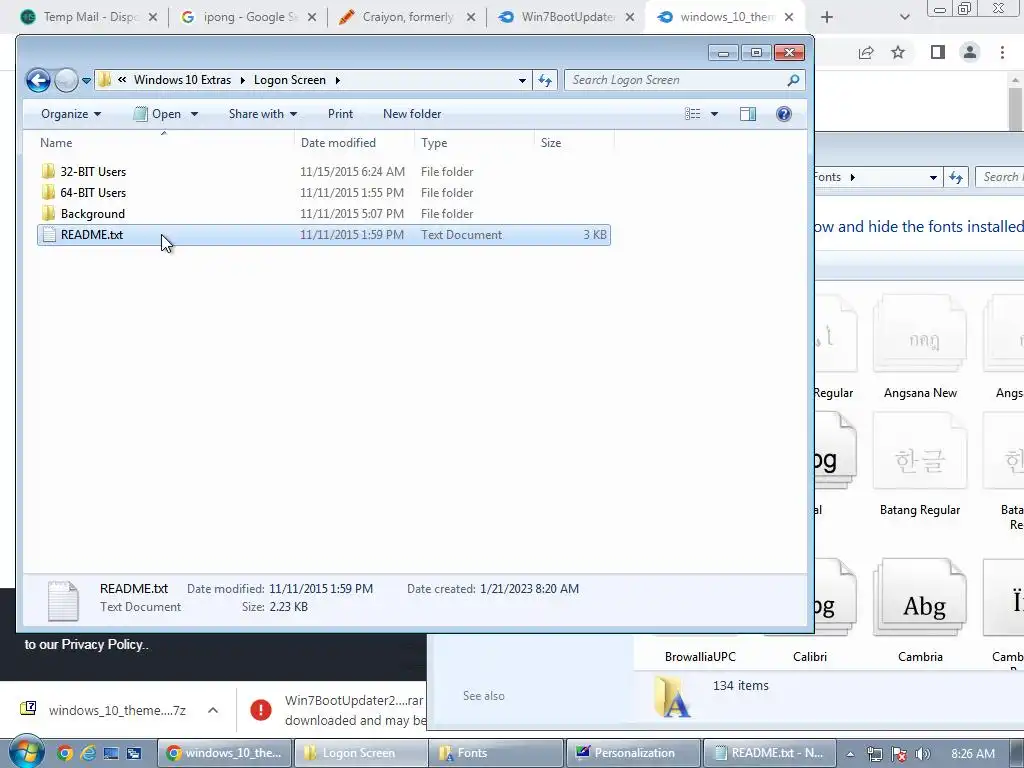This screenshot has width=1024, height=768.
Task: Switch to README.txt Notepad taskbar button
Action: (x=769, y=753)
